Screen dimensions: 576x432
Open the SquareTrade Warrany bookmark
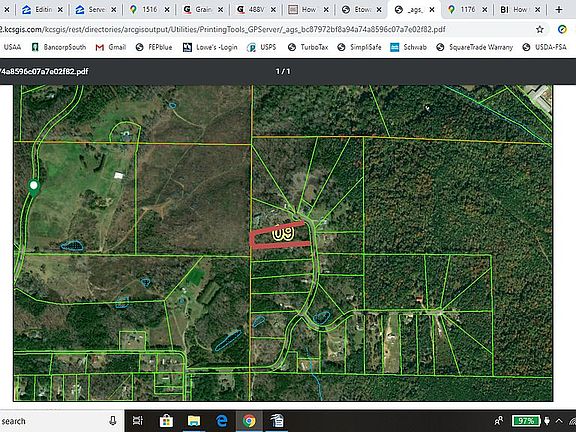[x=475, y=47]
